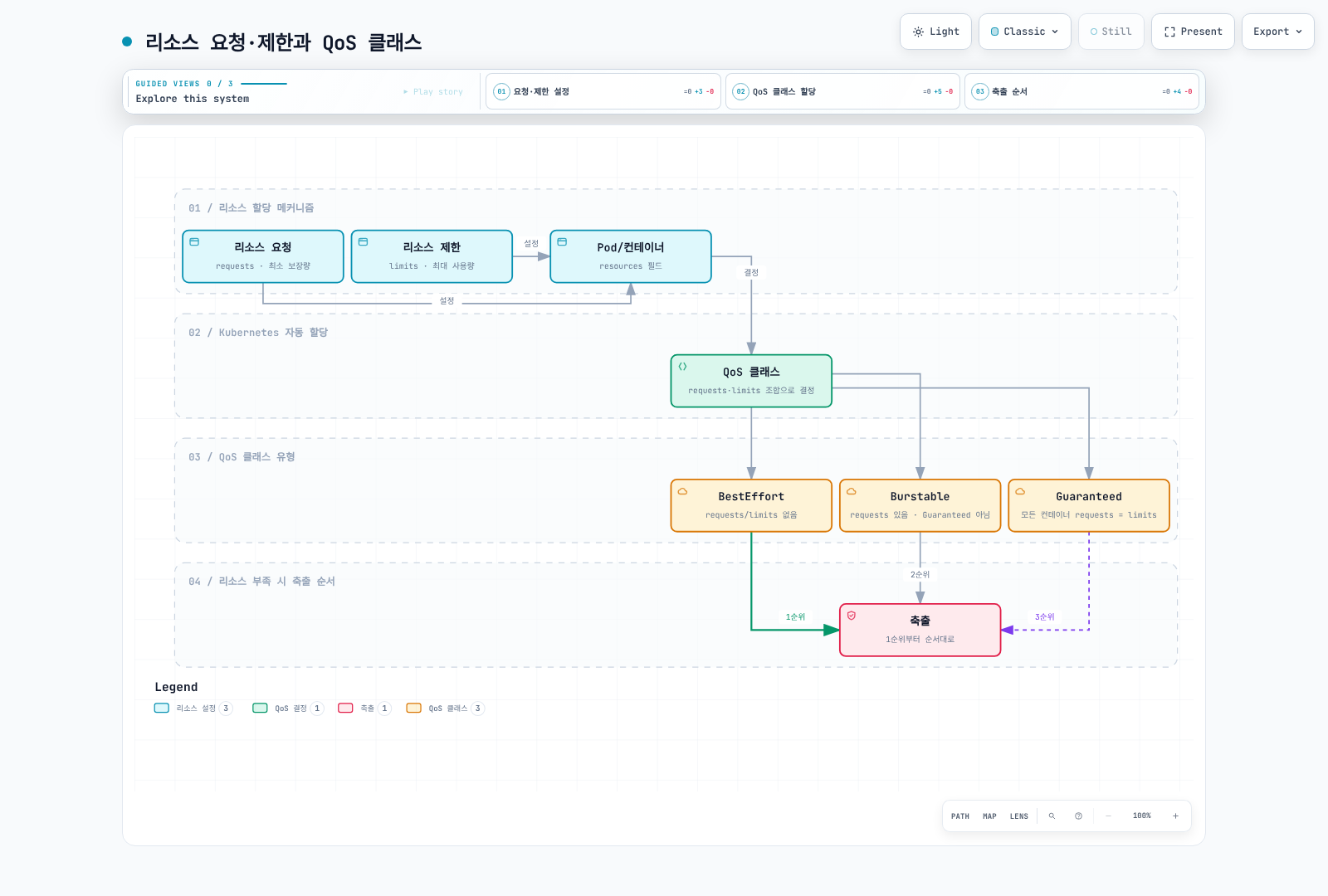Click the code brackets icon on QoS 클래스 node
This screenshot has width=1328, height=896.
pos(682,367)
